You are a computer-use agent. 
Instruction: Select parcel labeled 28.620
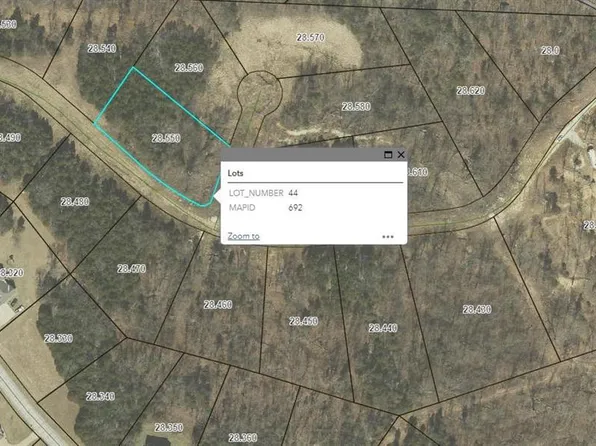tap(471, 90)
